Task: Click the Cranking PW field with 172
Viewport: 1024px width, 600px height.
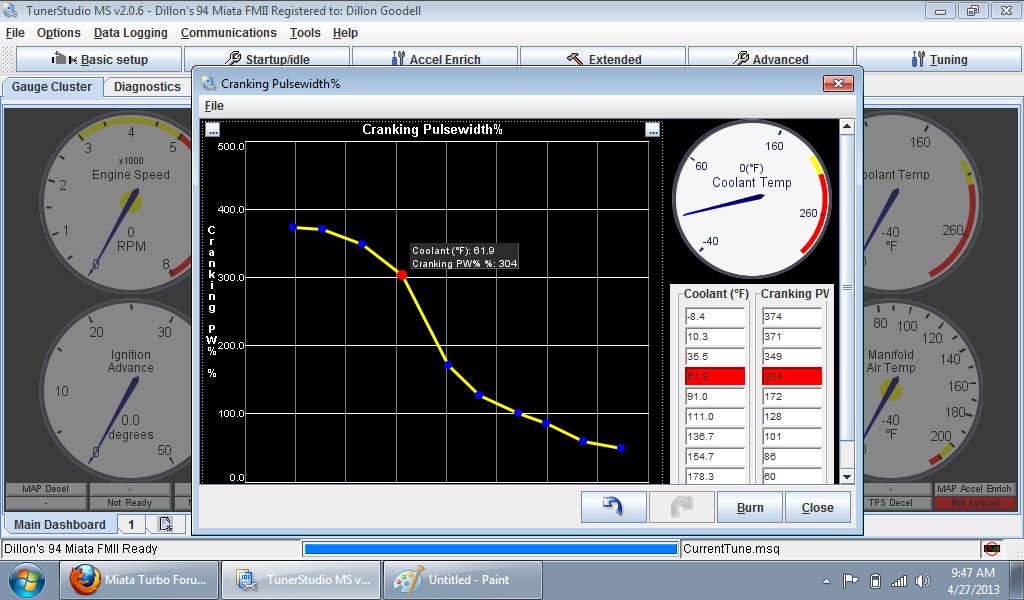Action: (x=792, y=397)
